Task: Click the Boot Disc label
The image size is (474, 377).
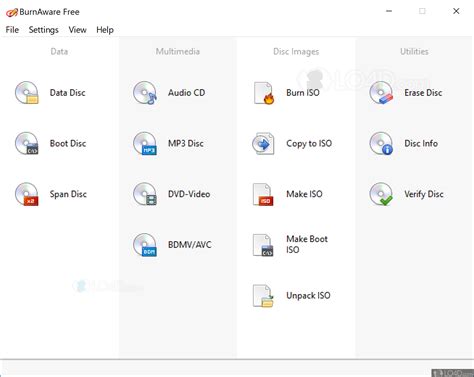Action: click(68, 143)
